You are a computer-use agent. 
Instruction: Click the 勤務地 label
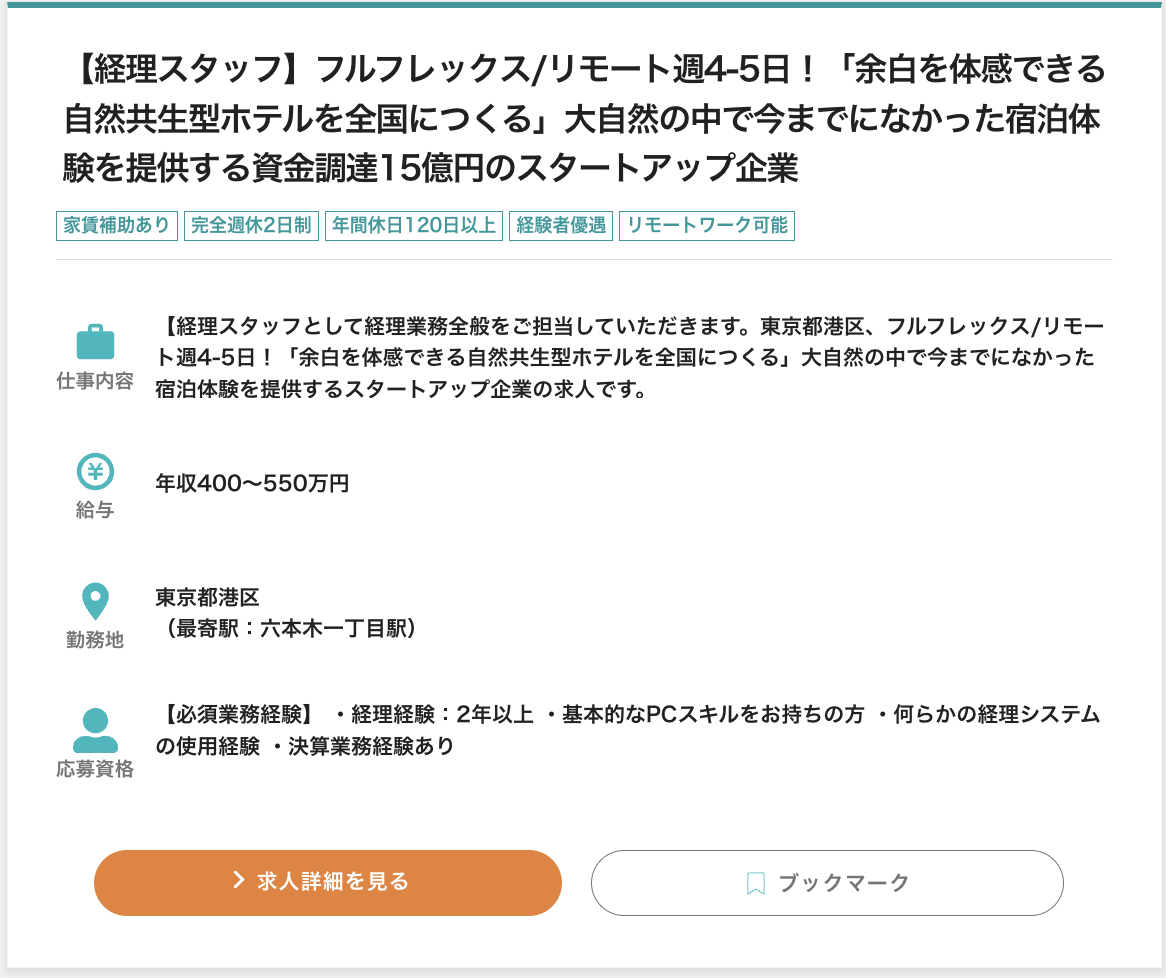click(95, 640)
